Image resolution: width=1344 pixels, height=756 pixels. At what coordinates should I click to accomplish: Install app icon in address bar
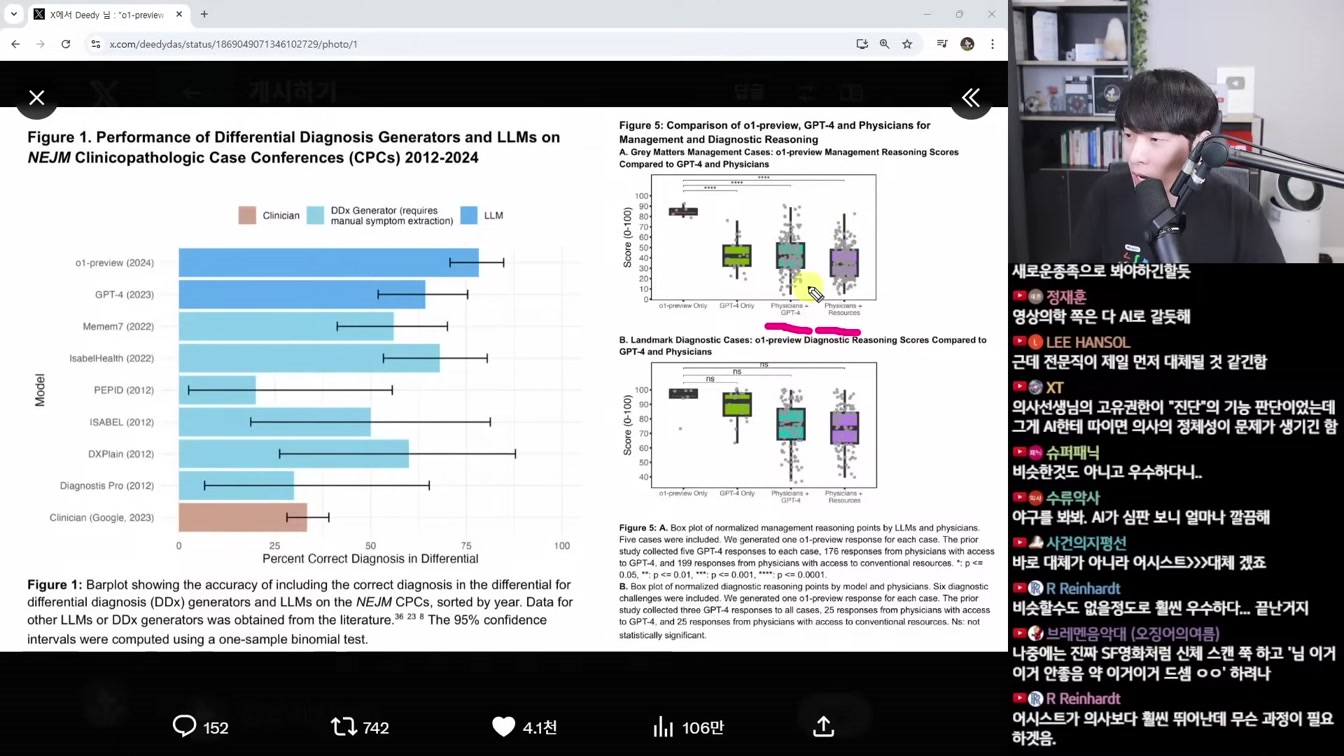click(862, 44)
